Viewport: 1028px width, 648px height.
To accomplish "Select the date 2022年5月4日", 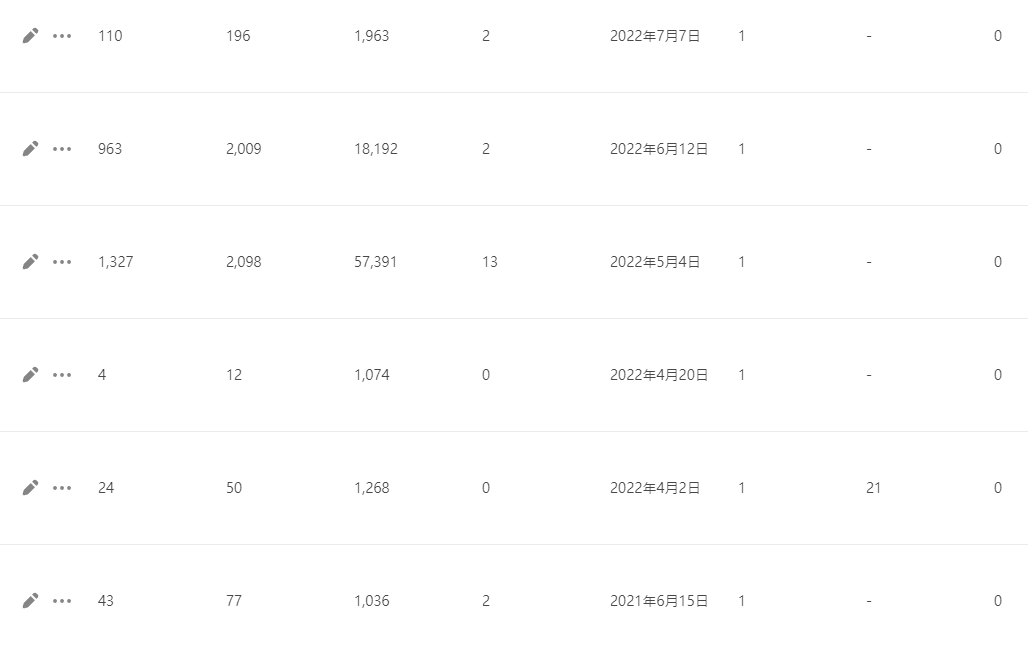I will 655,262.
